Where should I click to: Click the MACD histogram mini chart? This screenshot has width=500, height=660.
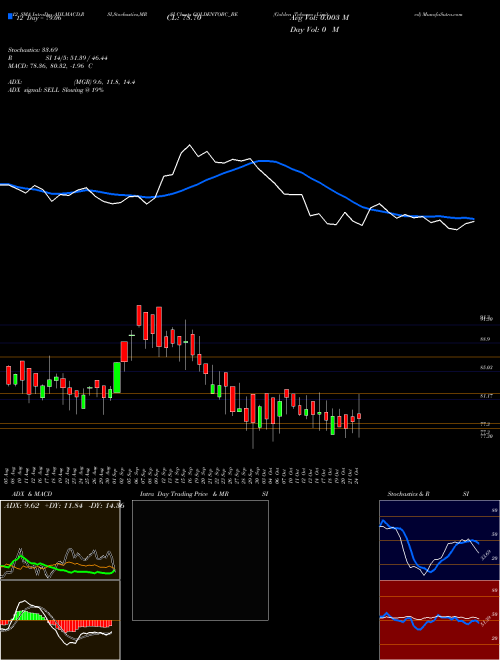point(60,620)
